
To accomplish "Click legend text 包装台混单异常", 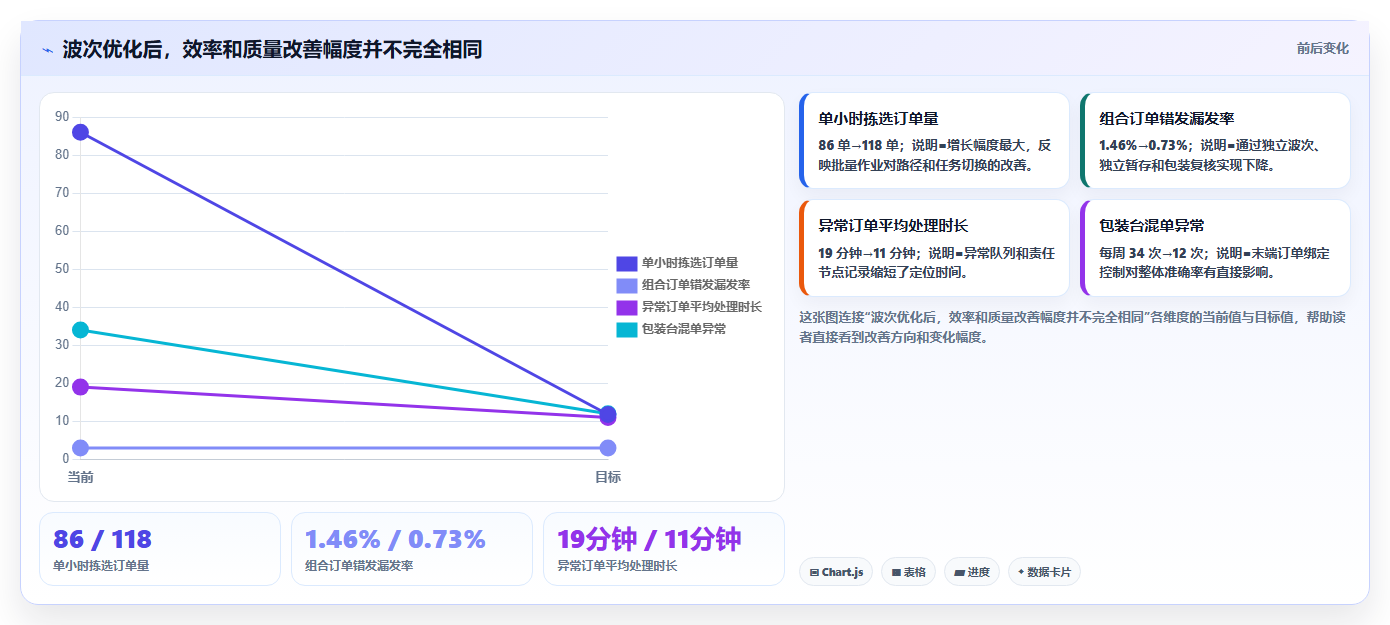I will [x=684, y=329].
